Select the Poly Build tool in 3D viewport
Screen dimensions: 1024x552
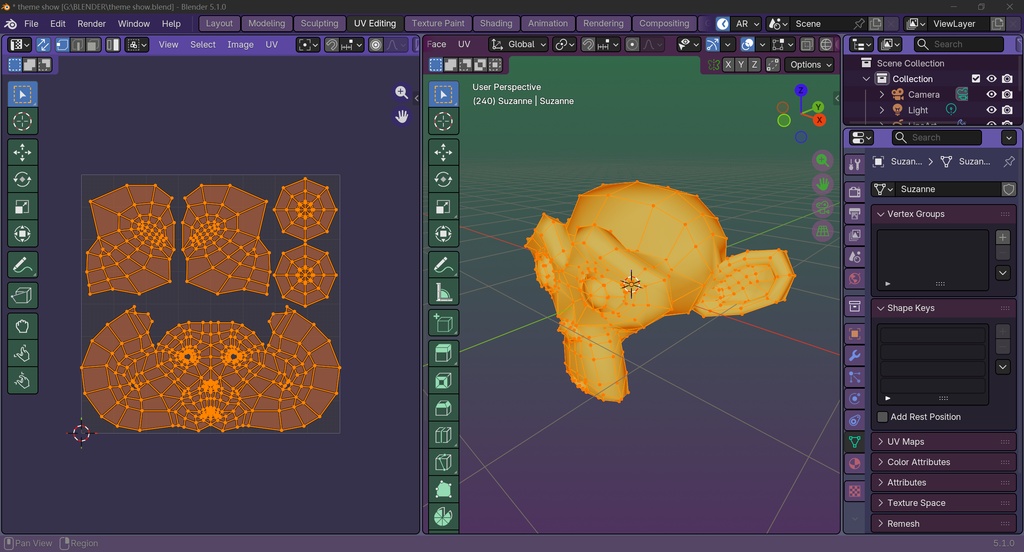click(443, 490)
